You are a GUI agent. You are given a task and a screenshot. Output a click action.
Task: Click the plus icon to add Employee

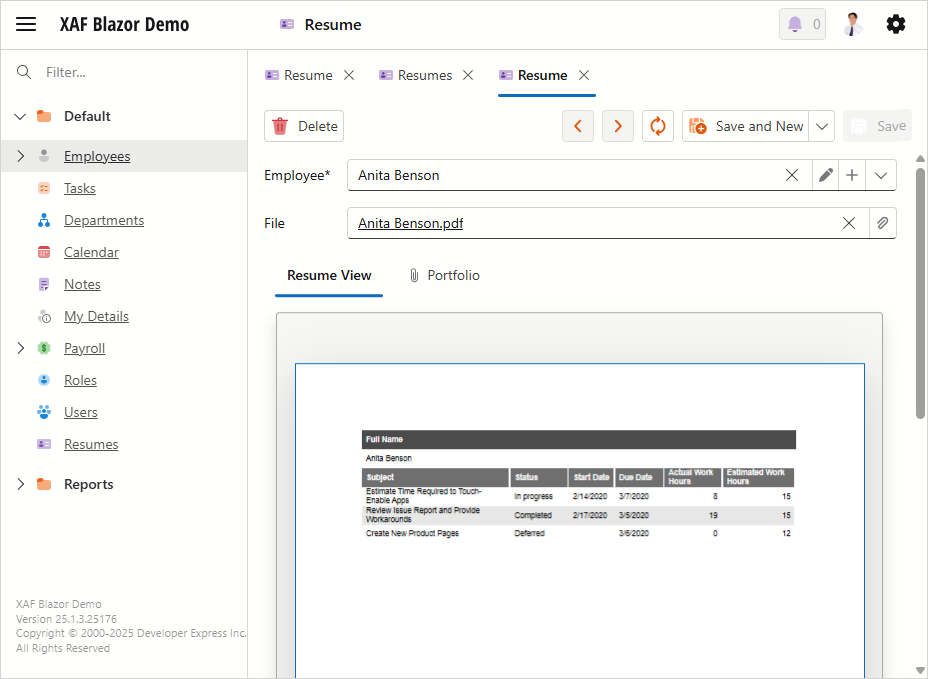[x=852, y=175]
